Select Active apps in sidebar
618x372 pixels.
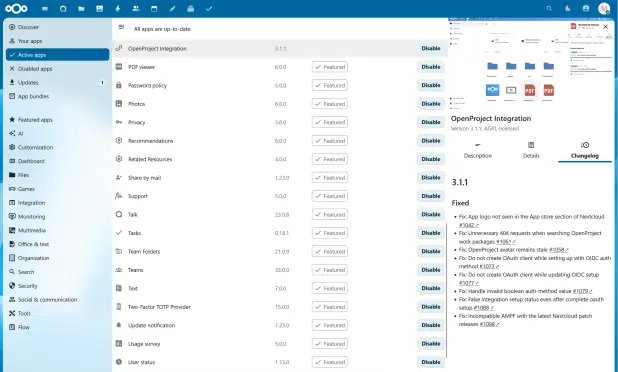pyautogui.click(x=58, y=55)
